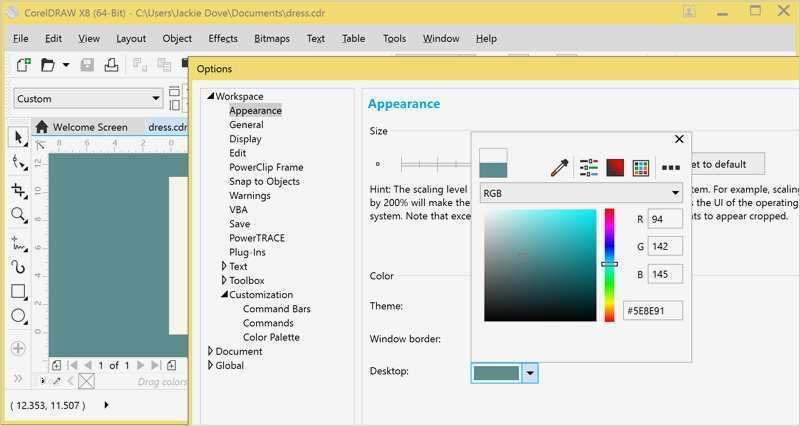
Task: Click the Reset to default button
Action: (x=727, y=164)
